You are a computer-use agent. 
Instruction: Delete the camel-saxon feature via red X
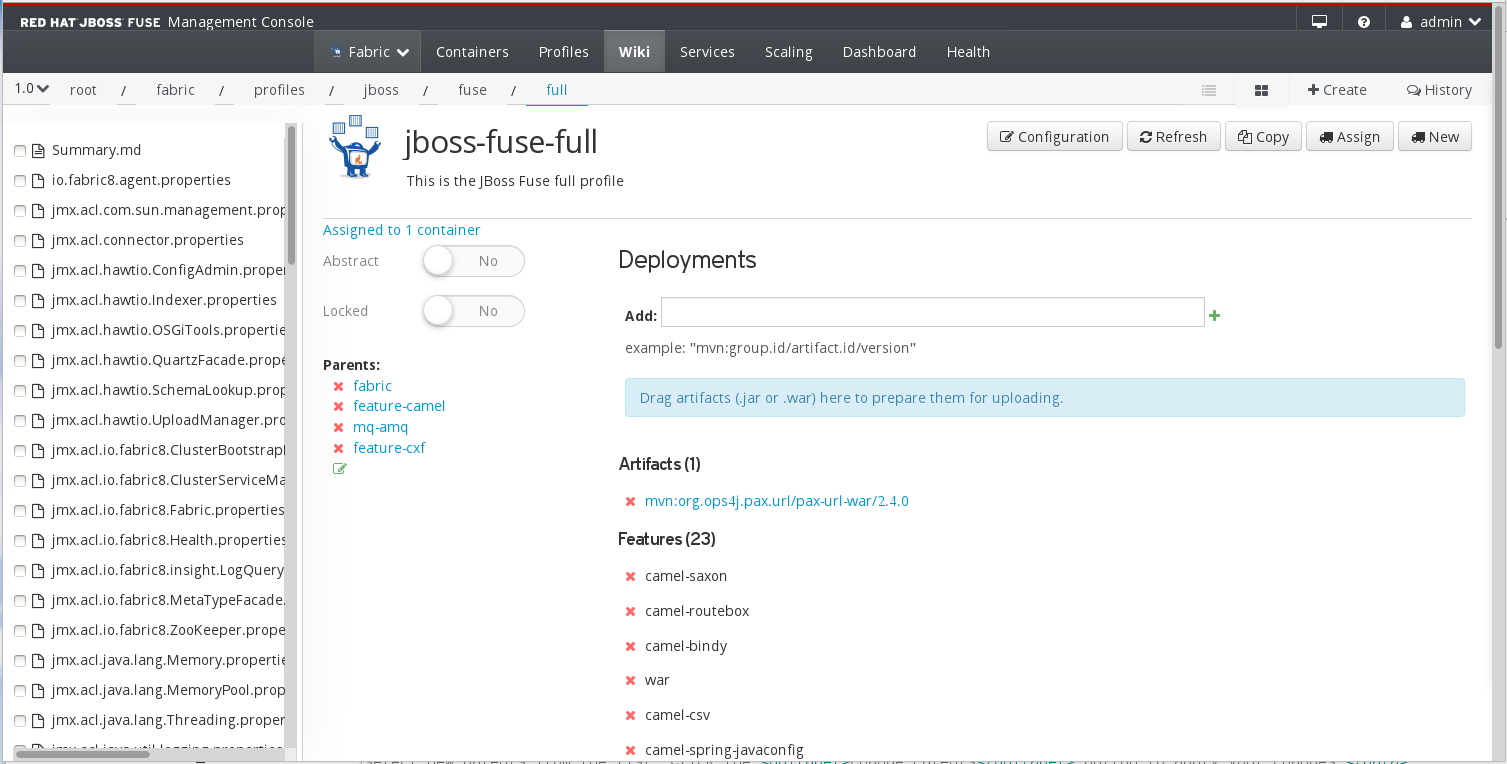tap(631, 576)
